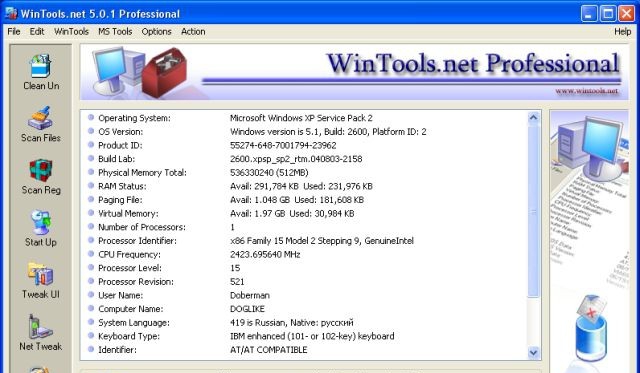640x373 pixels.
Task: Visit the www.wintools.net link
Action: pos(587,91)
